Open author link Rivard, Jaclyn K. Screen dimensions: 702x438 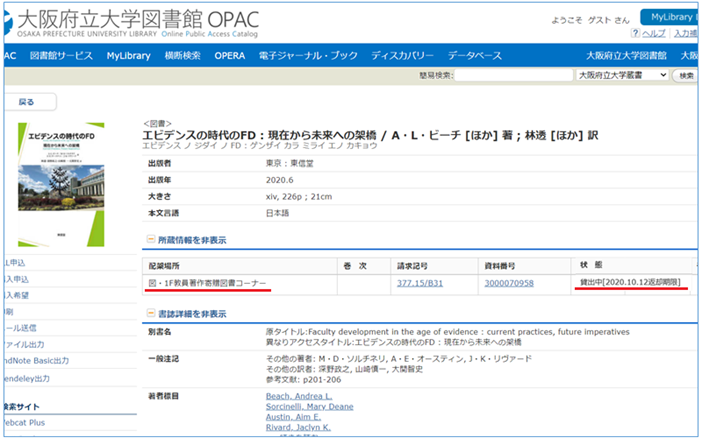coord(298,427)
